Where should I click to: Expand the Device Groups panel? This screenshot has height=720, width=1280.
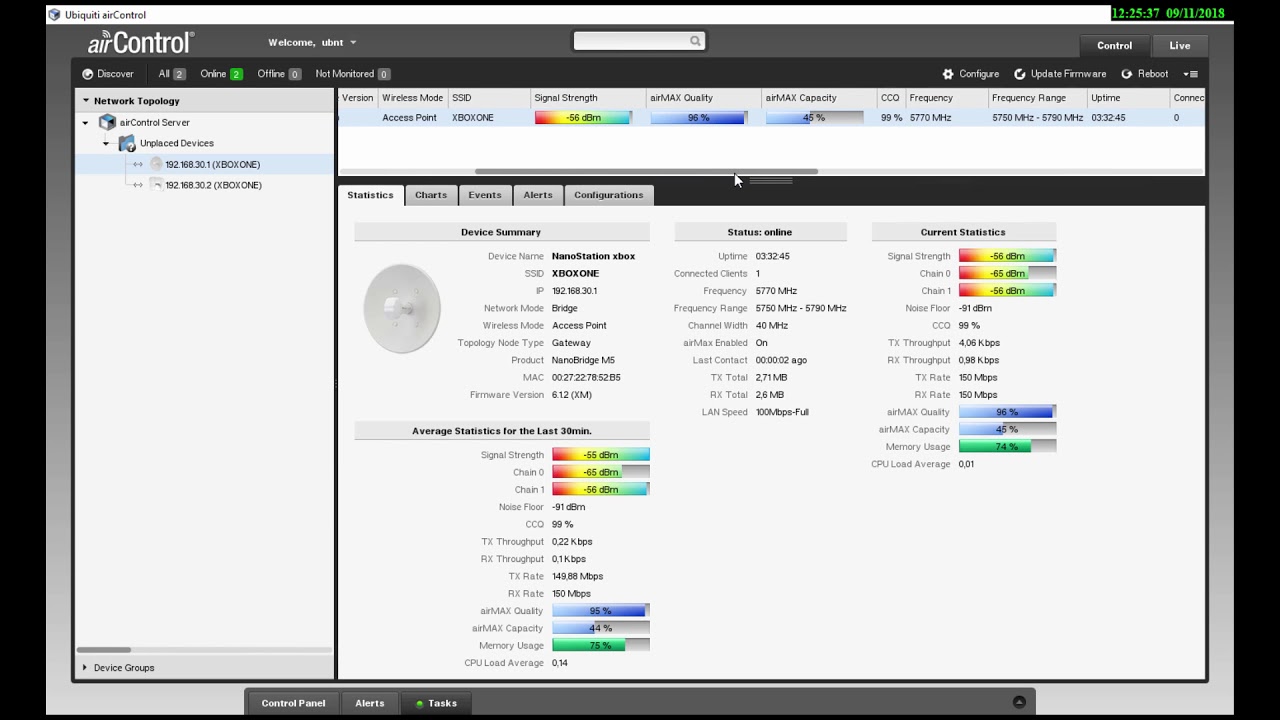85,667
